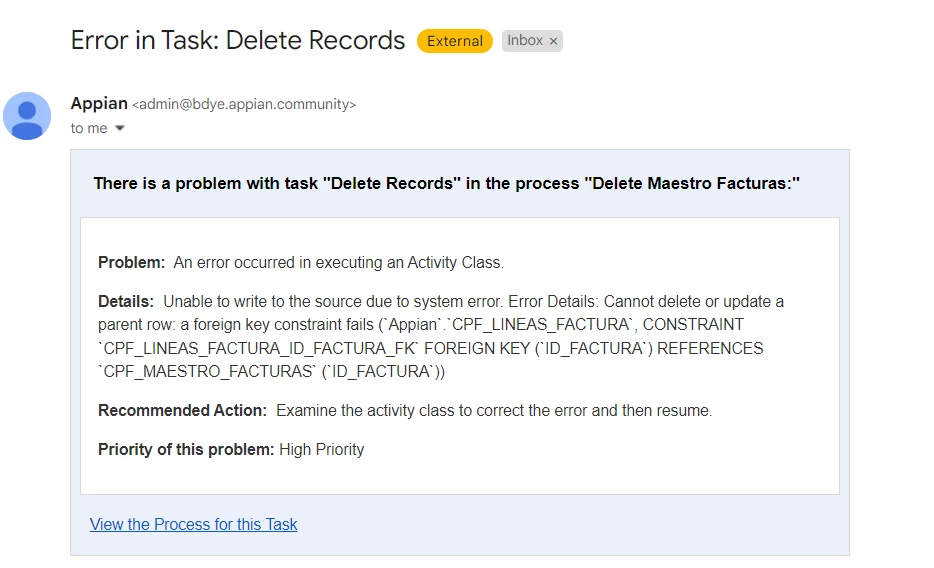Click the "to me" recipient text
This screenshot has width=934, height=568.
tap(89, 128)
